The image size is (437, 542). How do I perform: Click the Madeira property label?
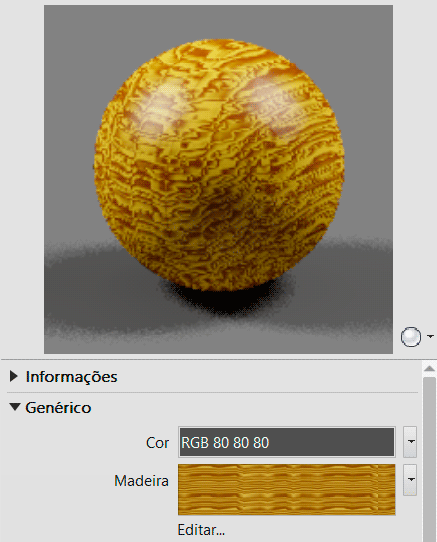click(141, 481)
